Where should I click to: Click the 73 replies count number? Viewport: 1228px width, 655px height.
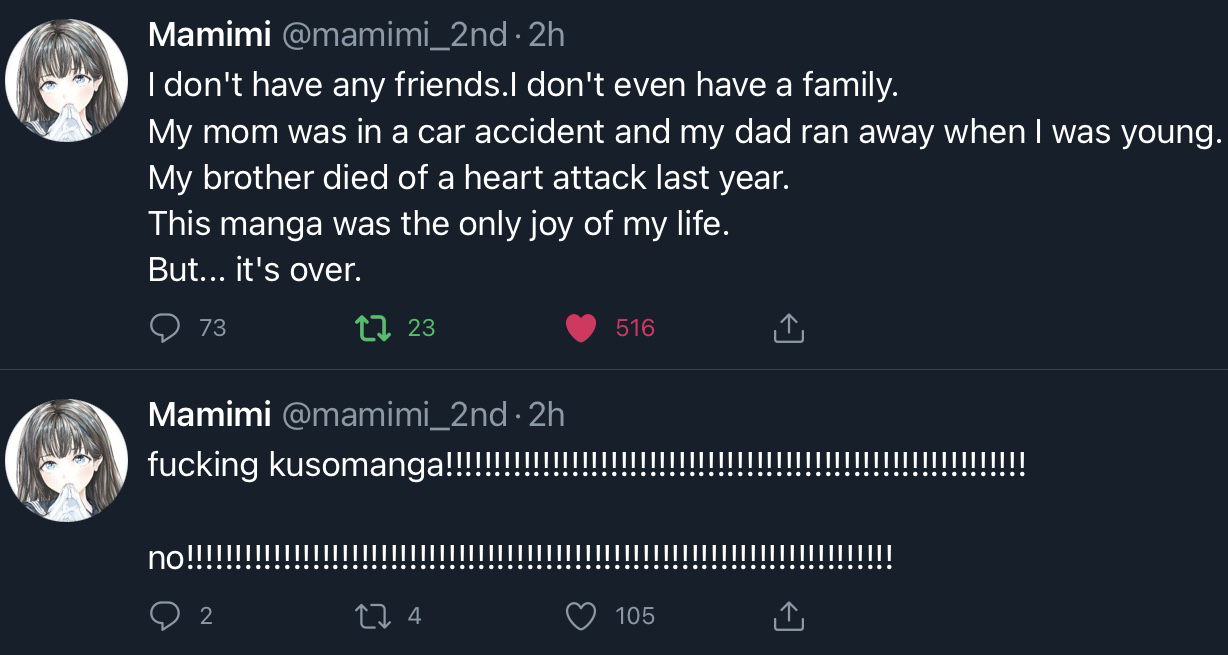pos(212,328)
